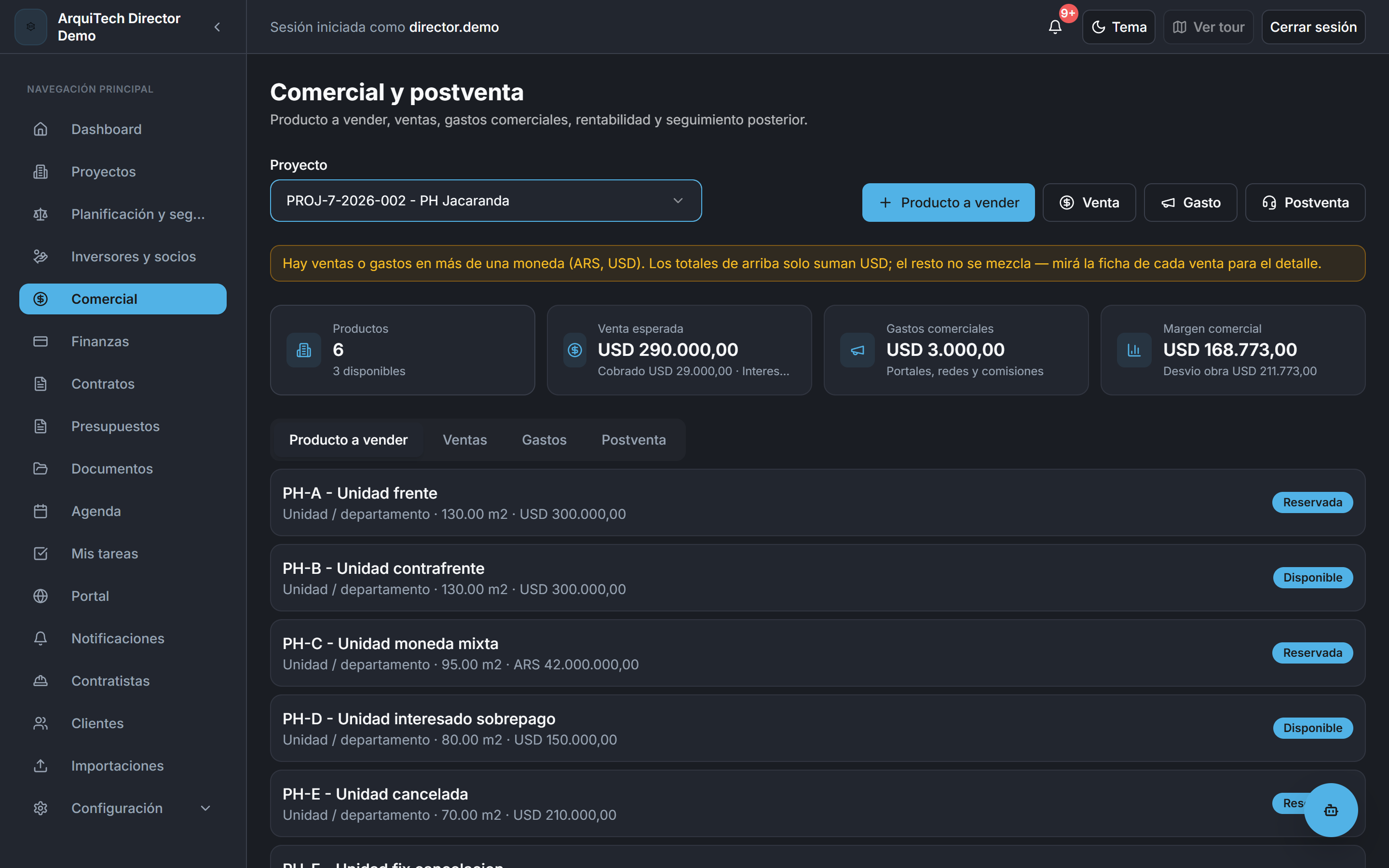Click the Contratos document icon
Viewport: 1389px width, 868px height.
(x=40, y=384)
